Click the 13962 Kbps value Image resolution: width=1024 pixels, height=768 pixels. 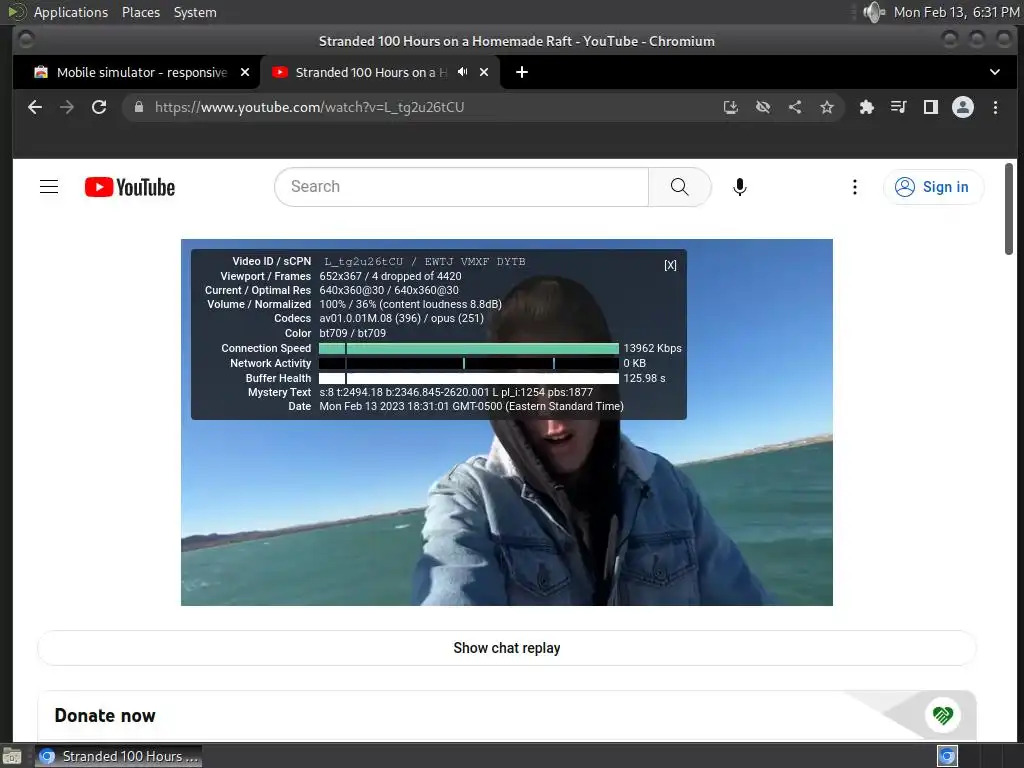pyautogui.click(x=652, y=348)
